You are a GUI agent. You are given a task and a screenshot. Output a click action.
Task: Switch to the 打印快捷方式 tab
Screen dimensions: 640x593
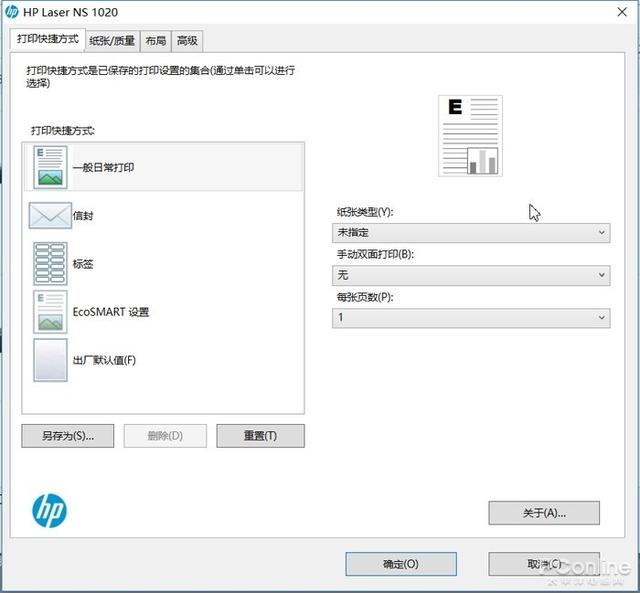pyautogui.click(x=48, y=39)
